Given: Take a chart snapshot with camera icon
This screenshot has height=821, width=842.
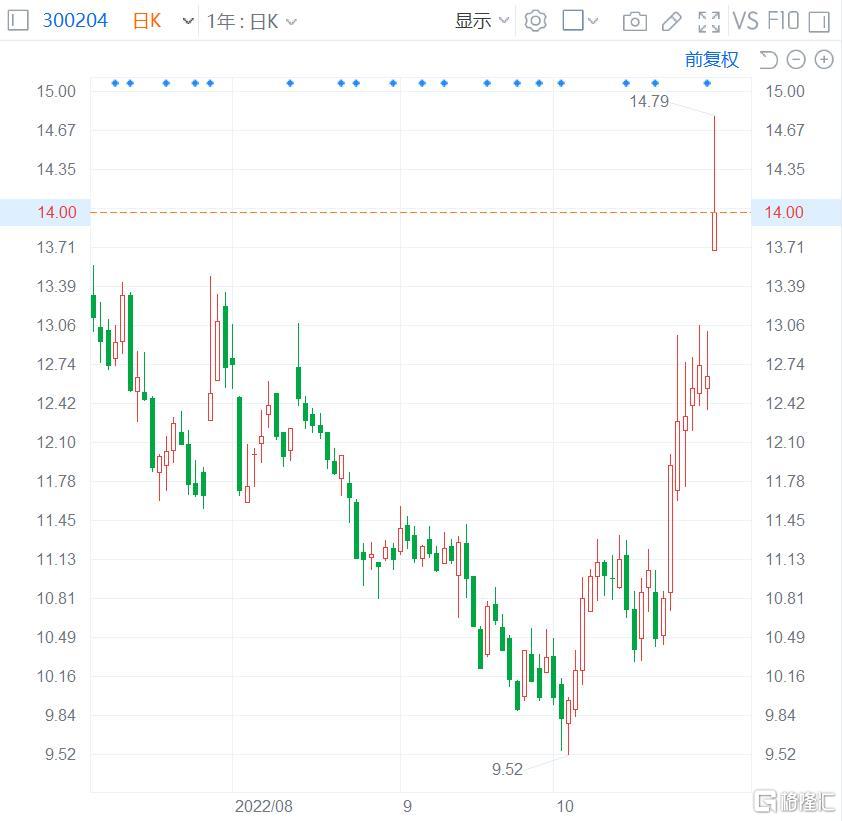Looking at the screenshot, I should click(x=635, y=21).
